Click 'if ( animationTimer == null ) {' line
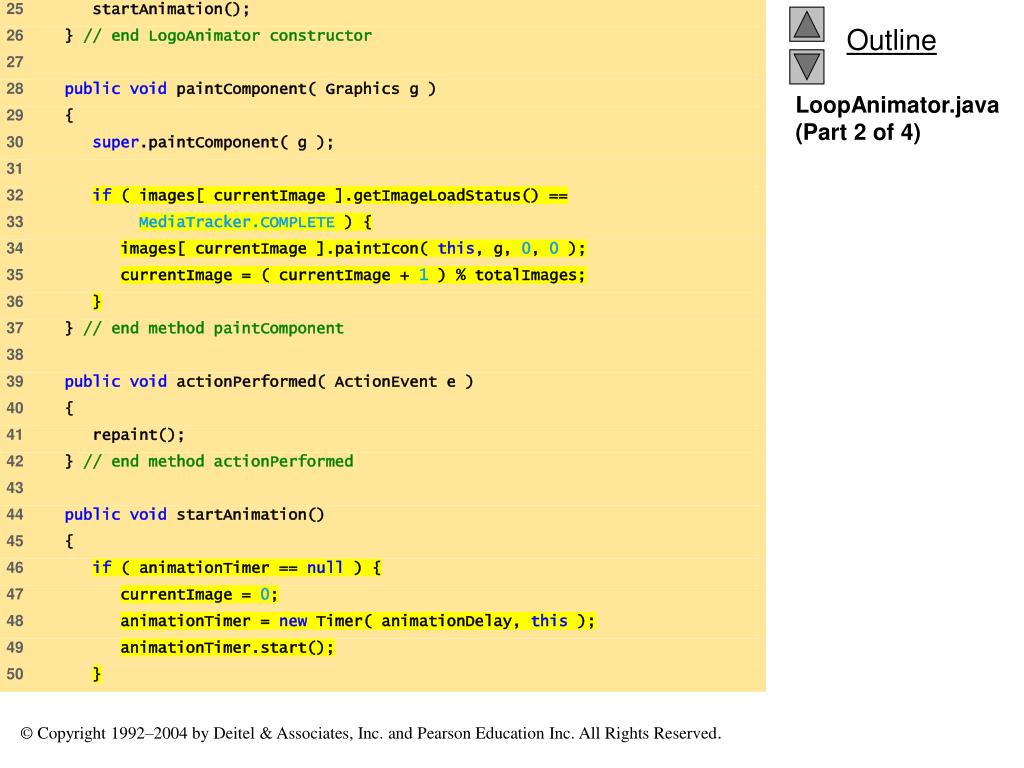Image resolution: width=1024 pixels, height=768 pixels. (x=236, y=568)
